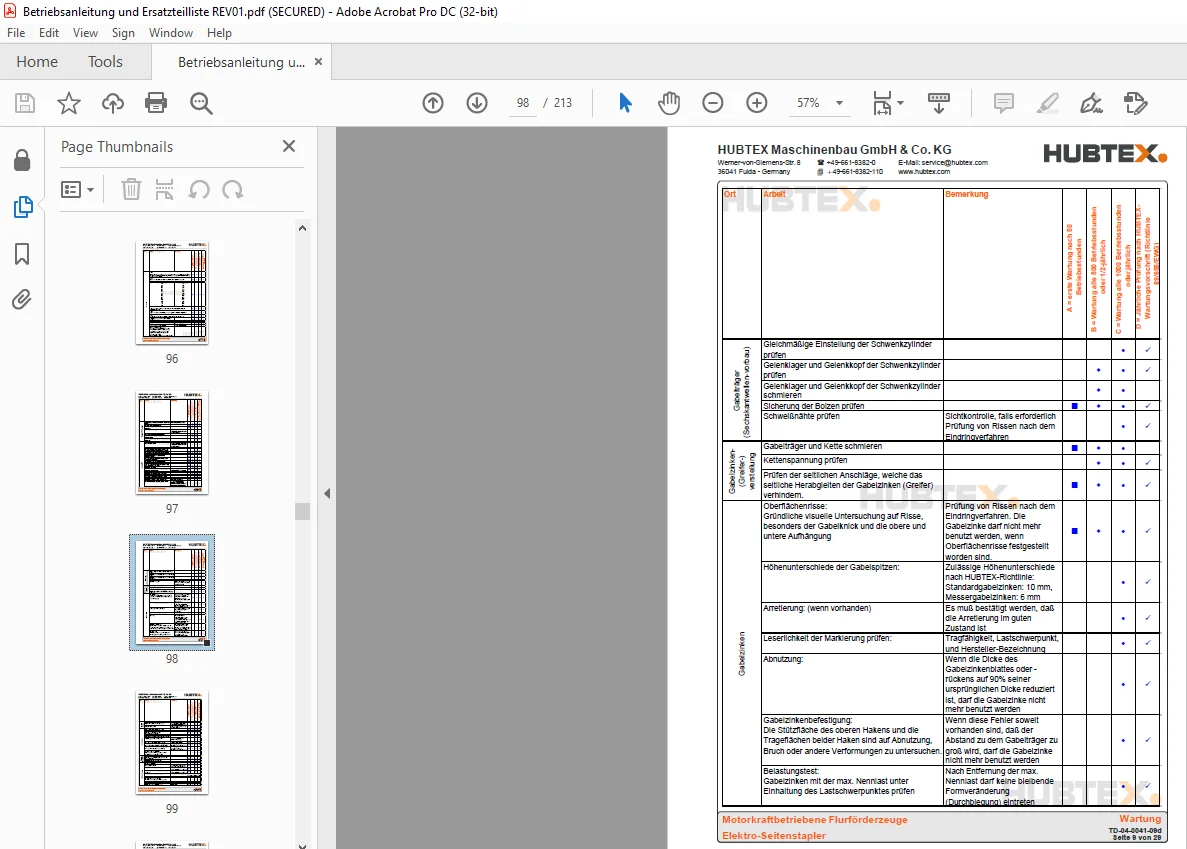1187x849 pixels.
Task: Click thumbnails scrollbar down arrow
Action: pyautogui.click(x=302, y=844)
